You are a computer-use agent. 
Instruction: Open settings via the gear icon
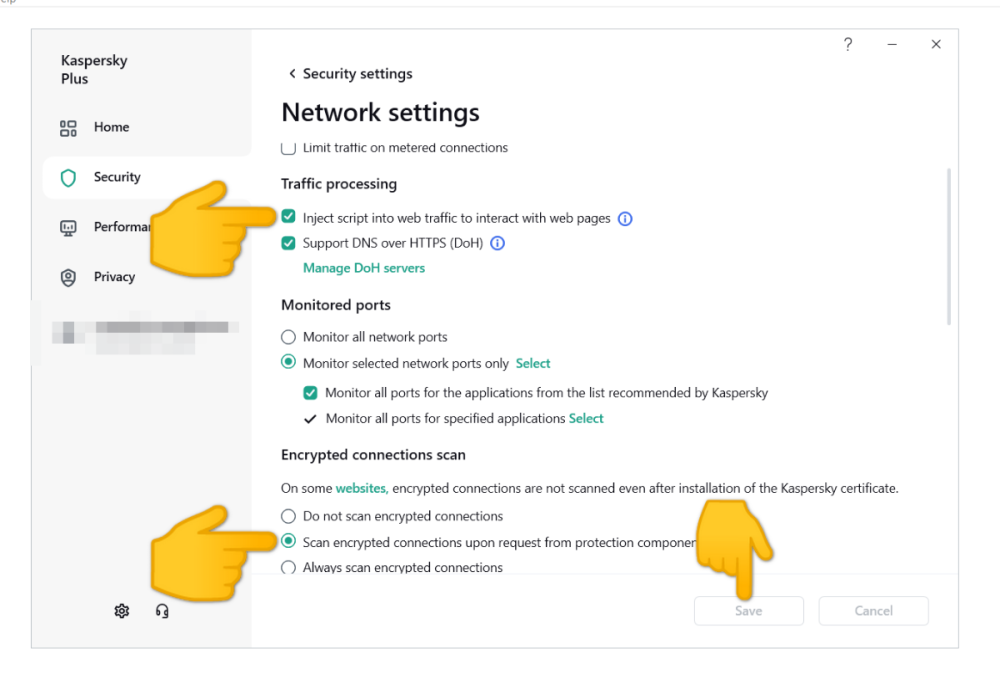[122, 611]
